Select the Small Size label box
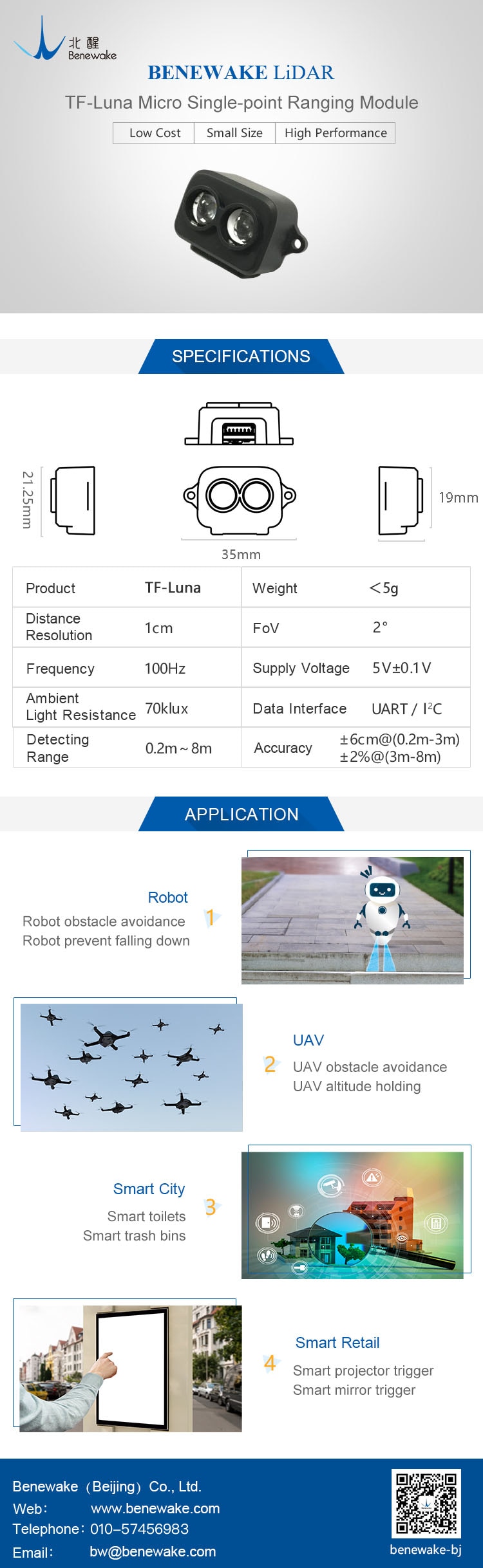Viewport: 483px width, 1568px height. point(234,133)
